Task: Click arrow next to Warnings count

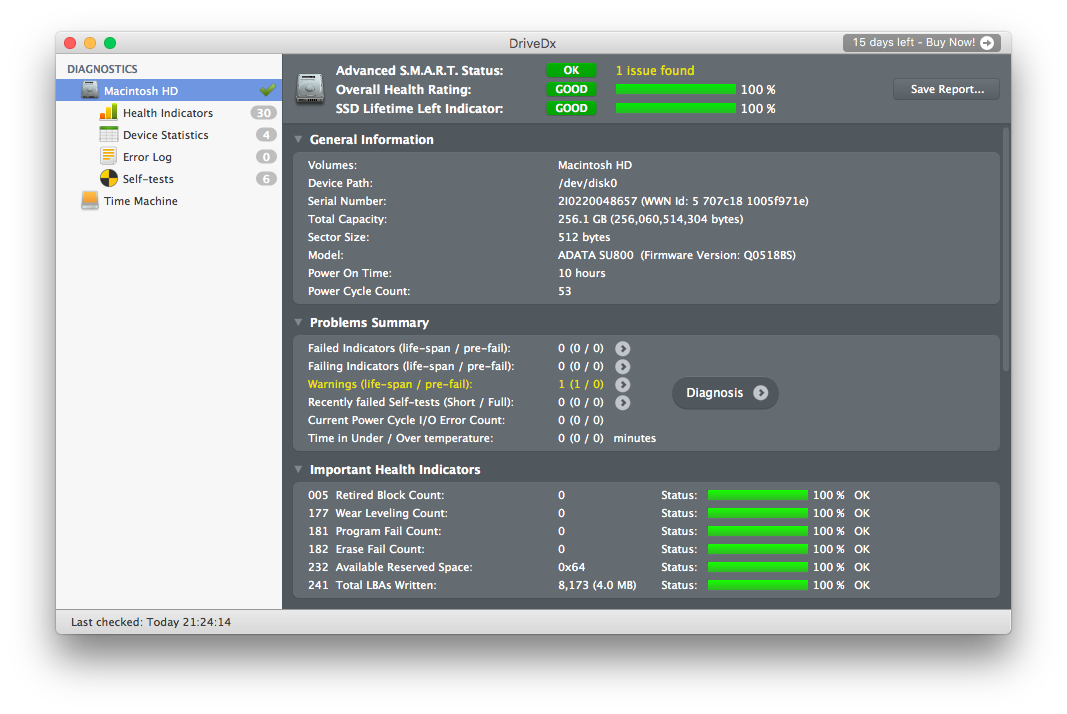Action: coord(623,385)
